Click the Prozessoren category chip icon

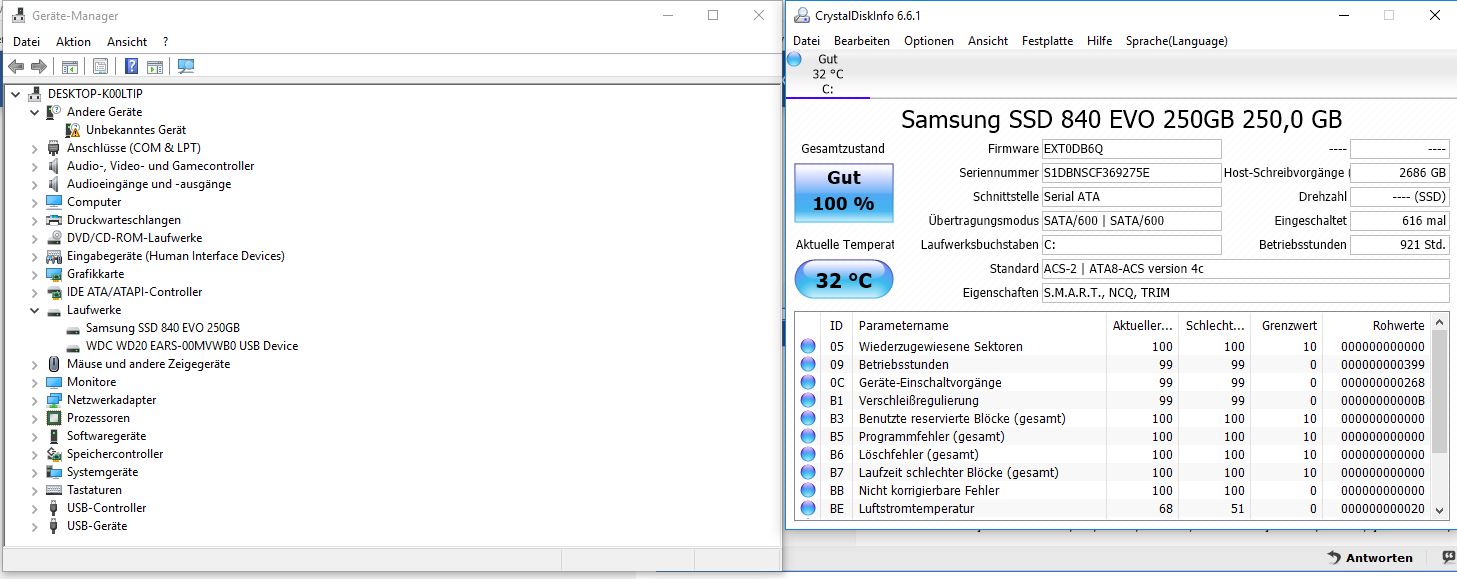54,418
